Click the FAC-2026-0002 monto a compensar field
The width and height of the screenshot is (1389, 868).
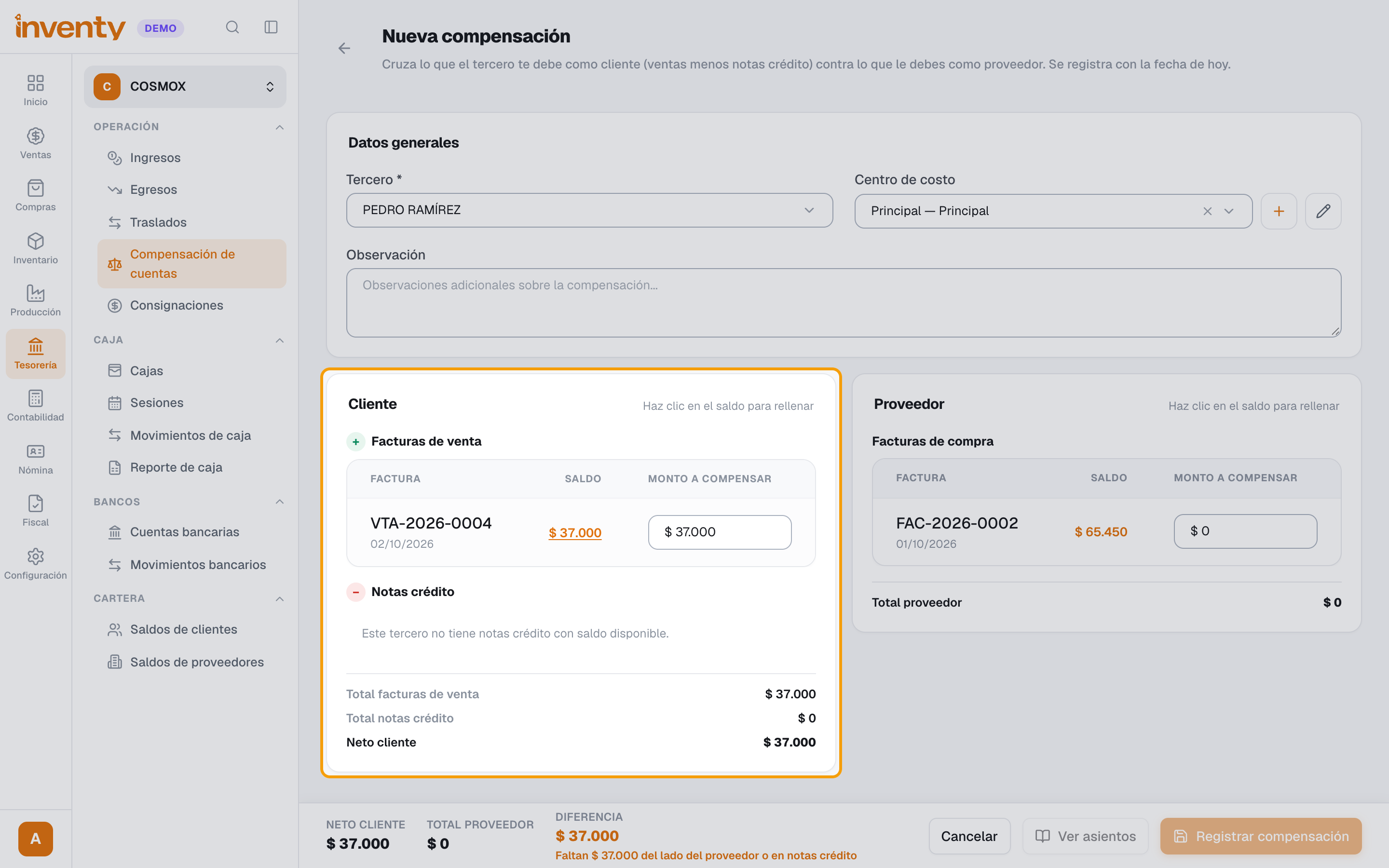tap(1245, 531)
